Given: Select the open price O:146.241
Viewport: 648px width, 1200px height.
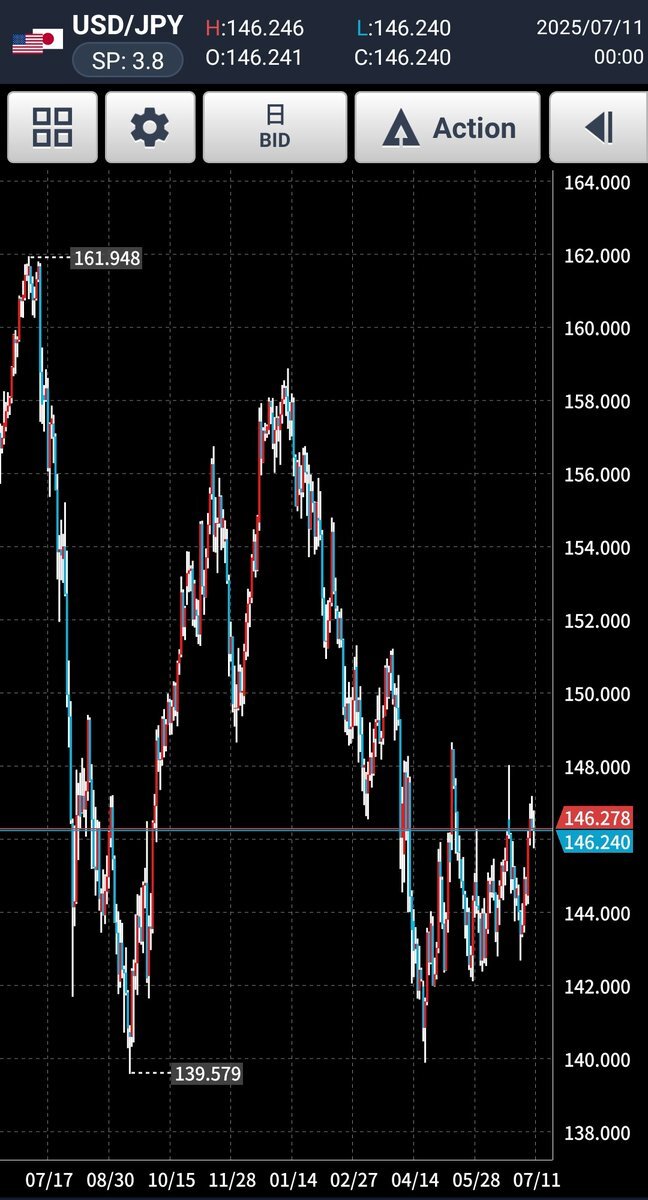Looking at the screenshot, I should 254,57.
